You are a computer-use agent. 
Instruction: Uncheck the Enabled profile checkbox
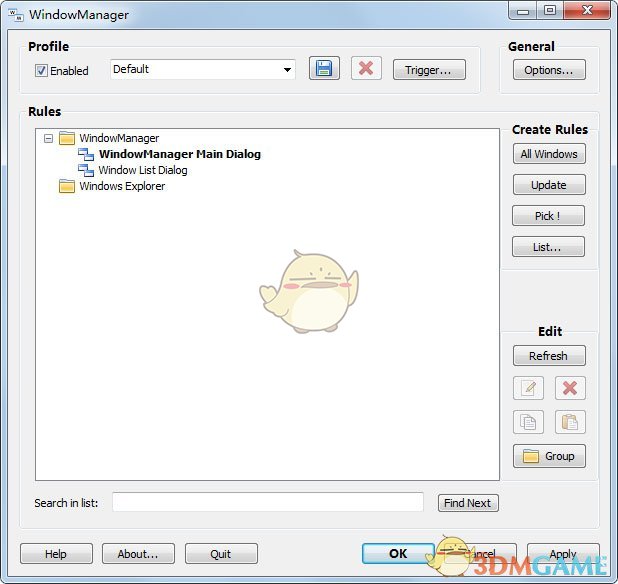point(41,71)
